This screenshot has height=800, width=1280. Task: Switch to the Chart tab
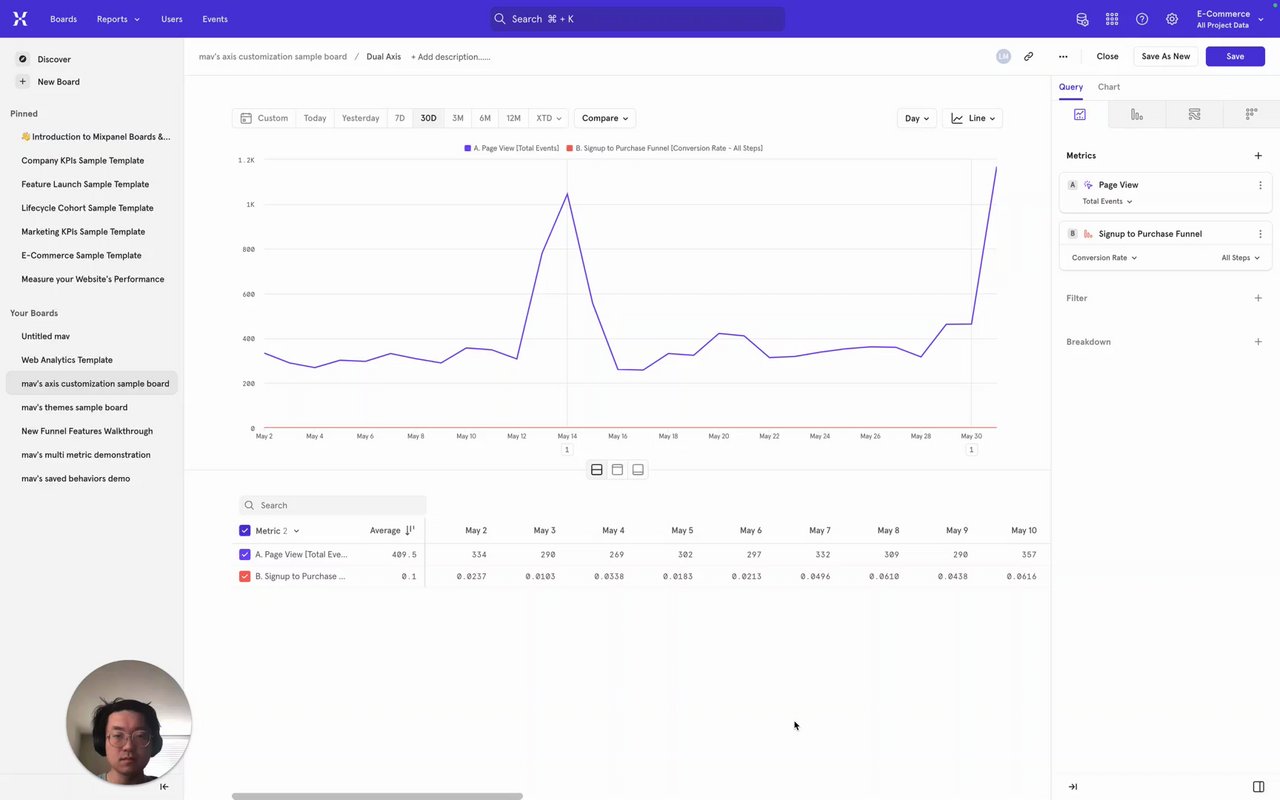(x=1108, y=87)
